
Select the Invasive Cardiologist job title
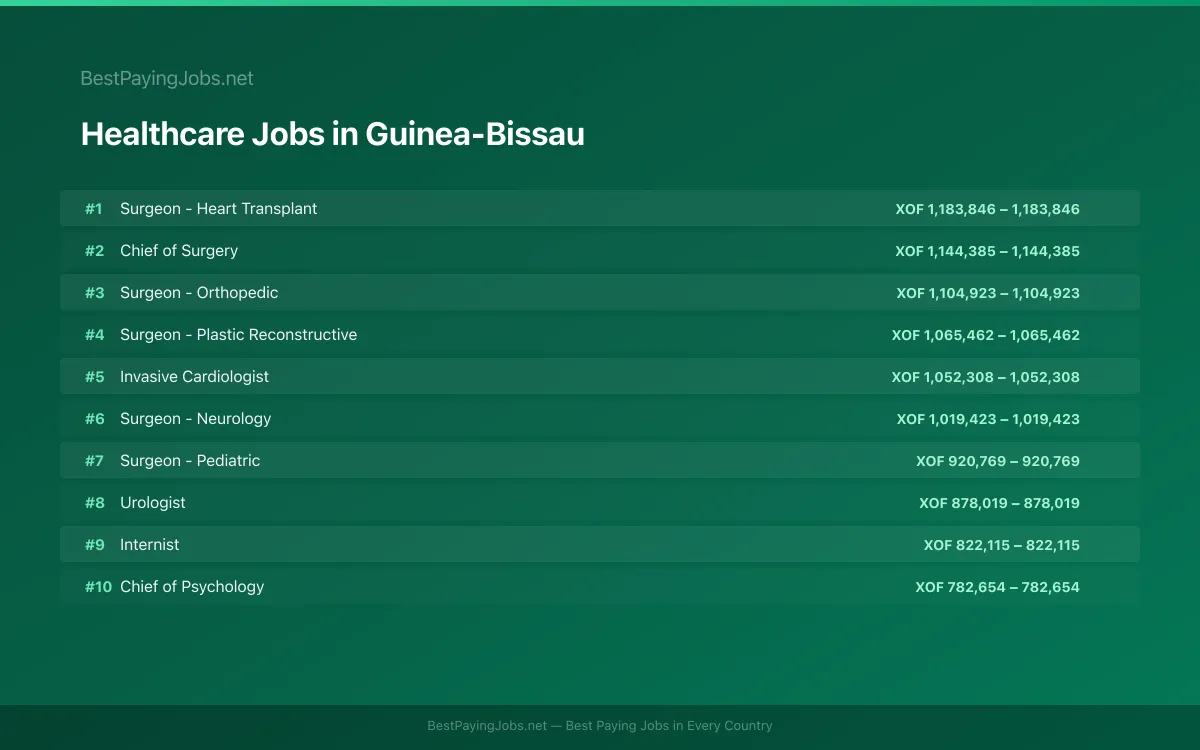(194, 377)
